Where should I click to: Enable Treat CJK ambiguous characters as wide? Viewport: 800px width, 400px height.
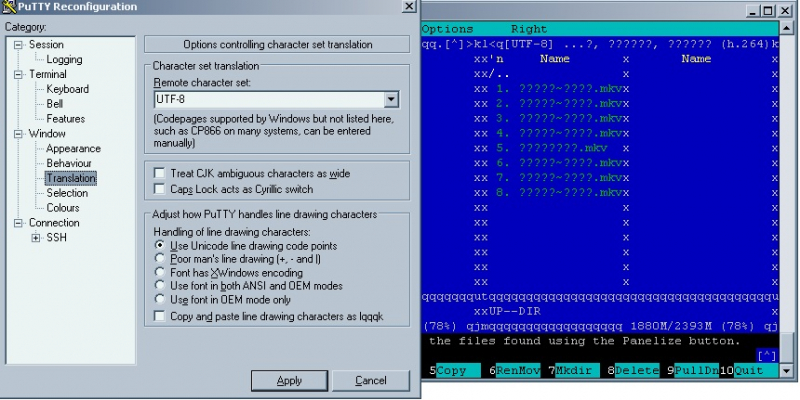[159, 173]
